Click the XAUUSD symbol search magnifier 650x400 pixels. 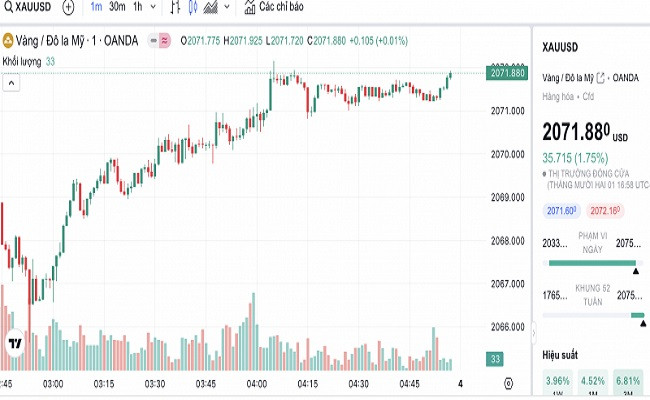(9, 7)
